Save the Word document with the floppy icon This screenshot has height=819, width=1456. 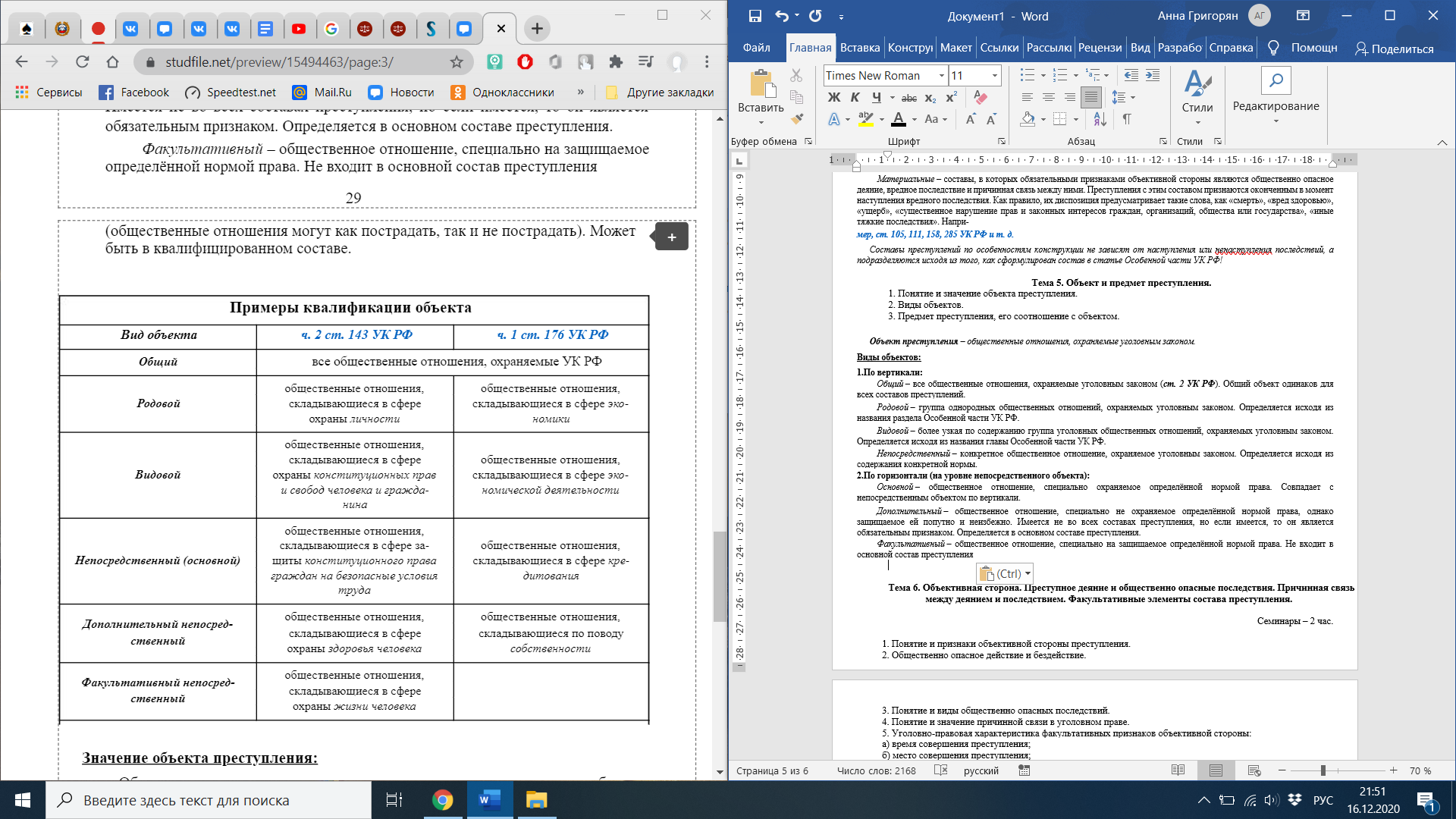click(x=755, y=16)
